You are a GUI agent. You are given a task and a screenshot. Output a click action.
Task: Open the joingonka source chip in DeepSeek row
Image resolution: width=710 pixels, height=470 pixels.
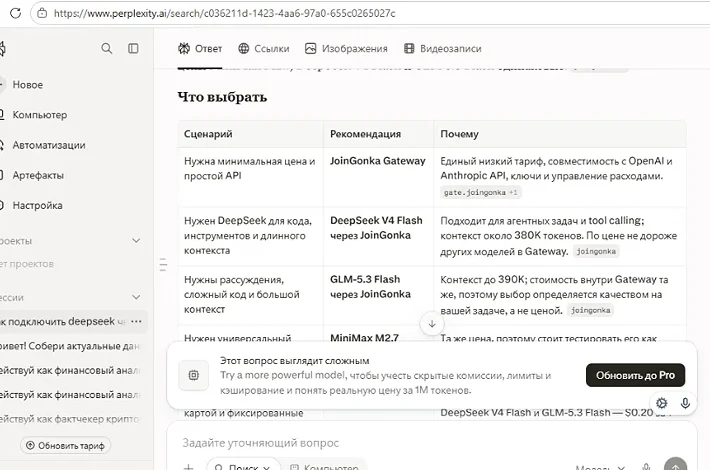(596, 251)
